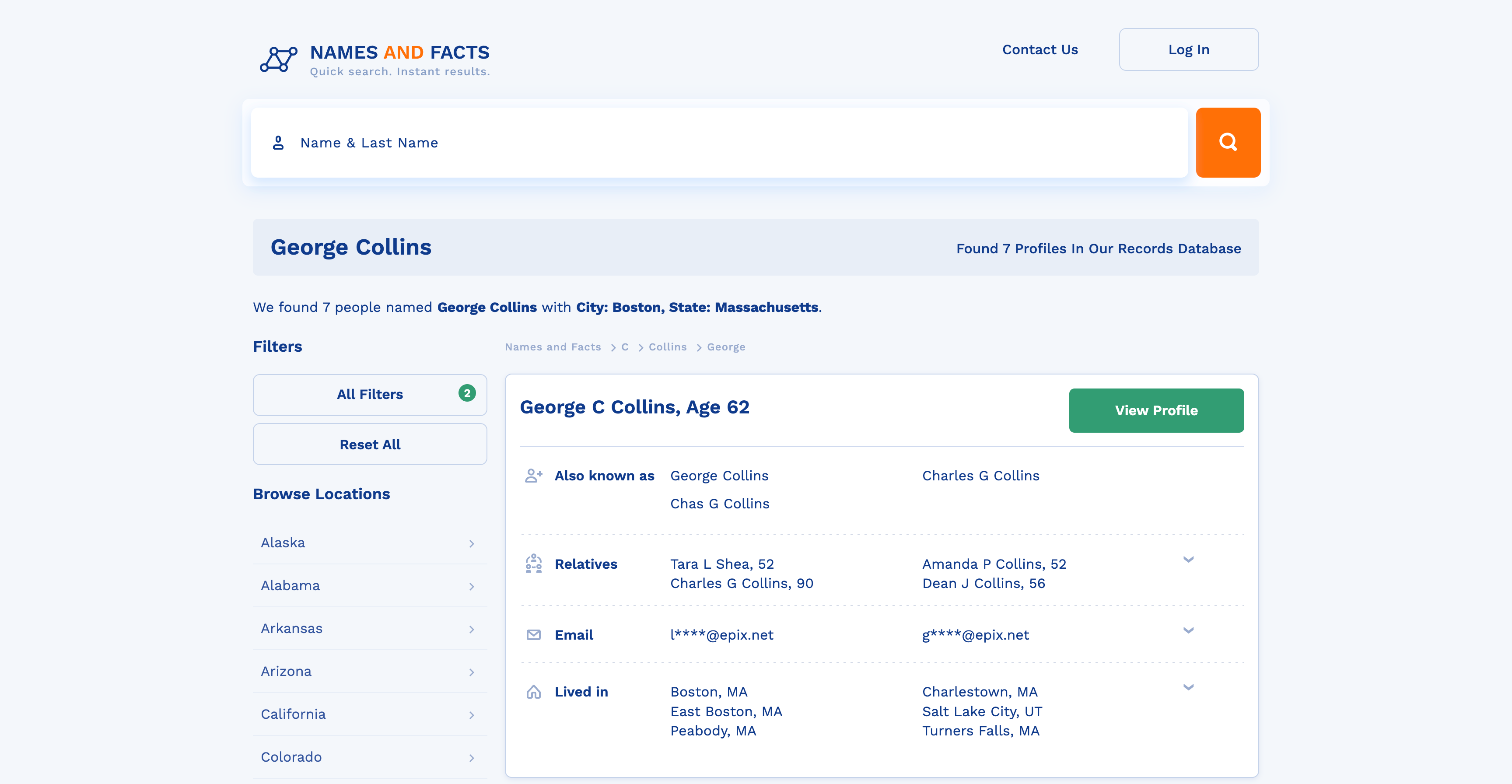The image size is (1512, 784).
Task: Click the Email envelope icon
Action: coord(534,635)
